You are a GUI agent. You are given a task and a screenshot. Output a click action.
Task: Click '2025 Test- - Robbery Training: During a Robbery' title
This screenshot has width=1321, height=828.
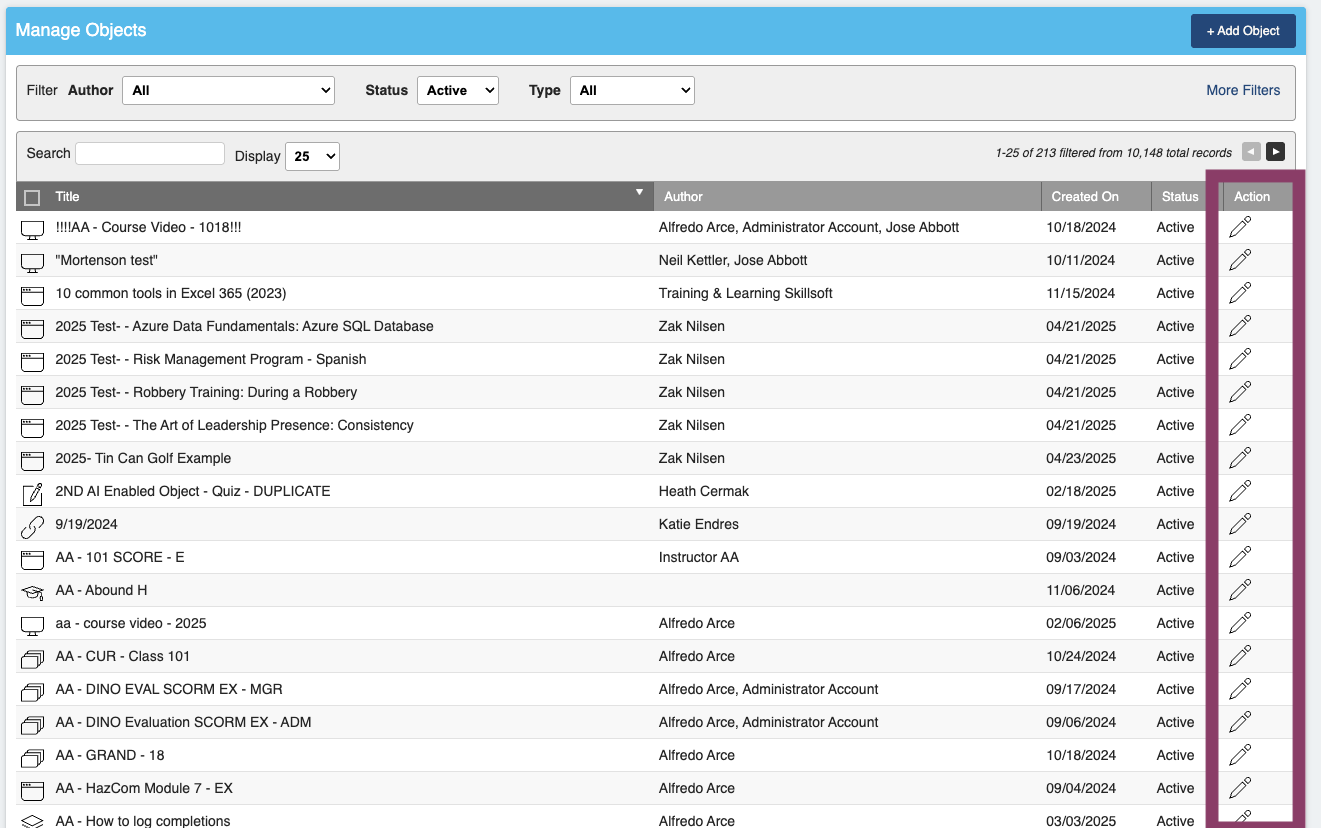pos(206,392)
